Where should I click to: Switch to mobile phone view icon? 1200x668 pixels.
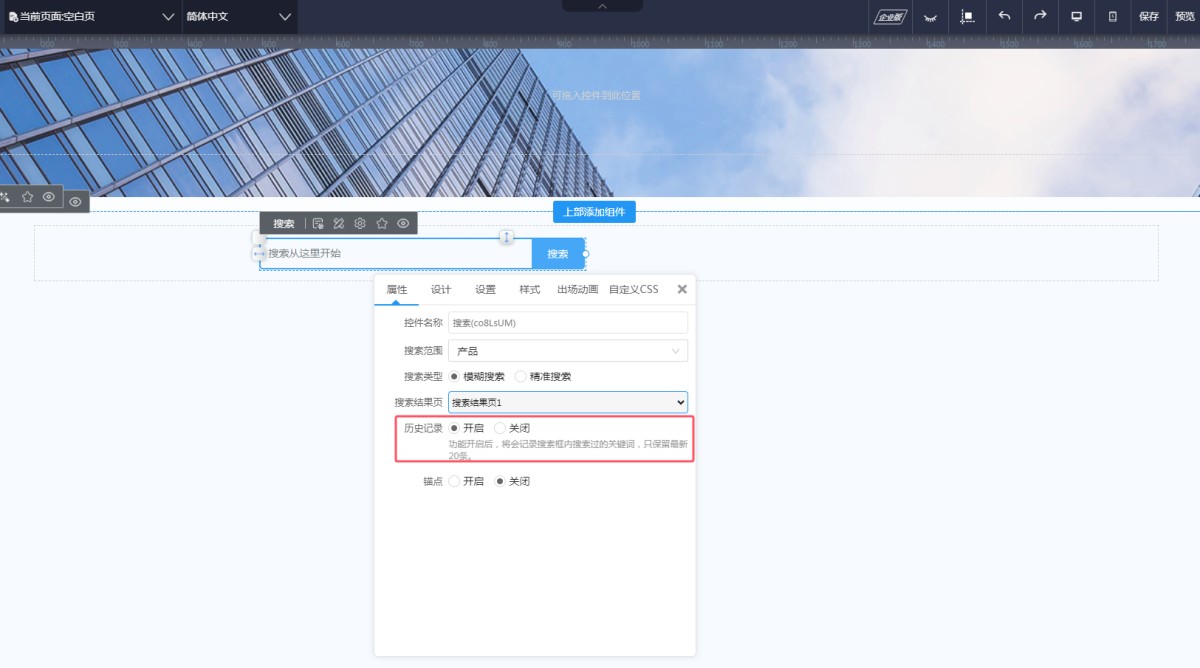pos(1113,16)
